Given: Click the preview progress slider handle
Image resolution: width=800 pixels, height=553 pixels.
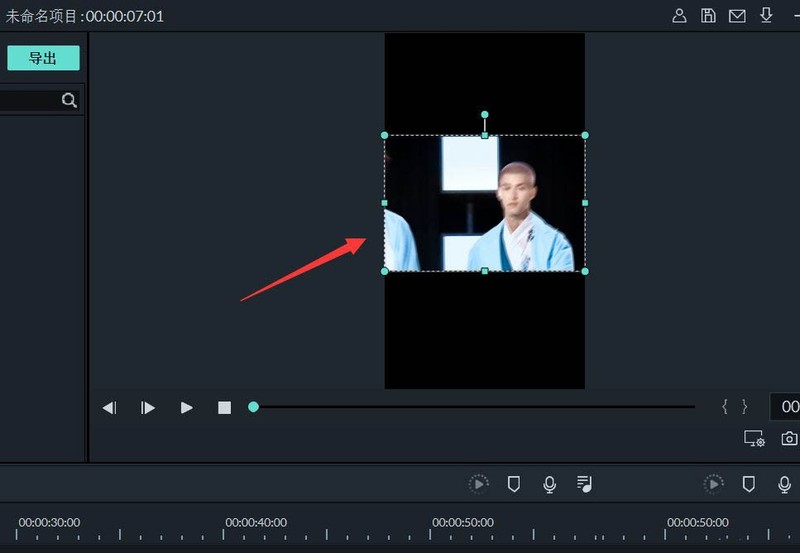Looking at the screenshot, I should point(253,407).
